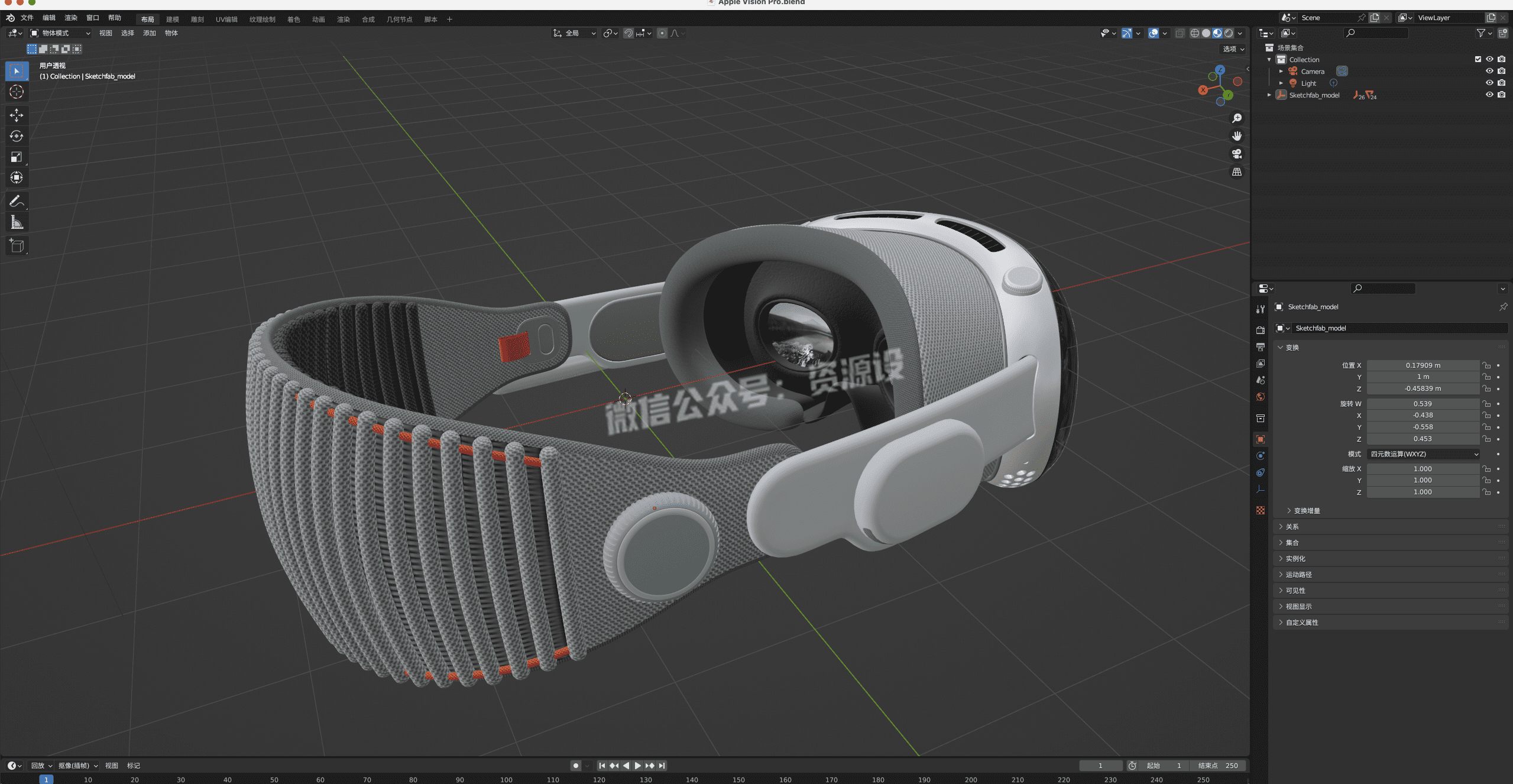Jump to the timeline end frame

tap(662, 765)
